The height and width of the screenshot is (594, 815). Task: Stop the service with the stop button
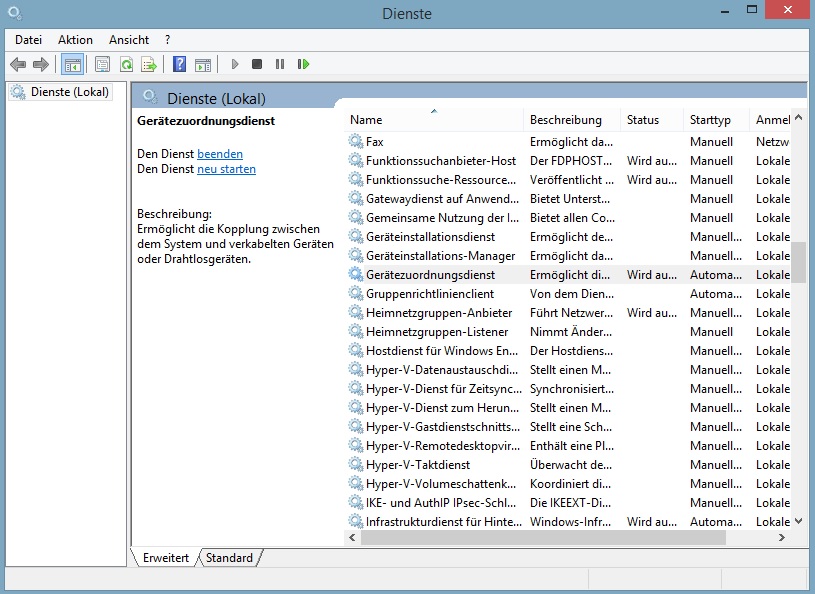pos(257,64)
